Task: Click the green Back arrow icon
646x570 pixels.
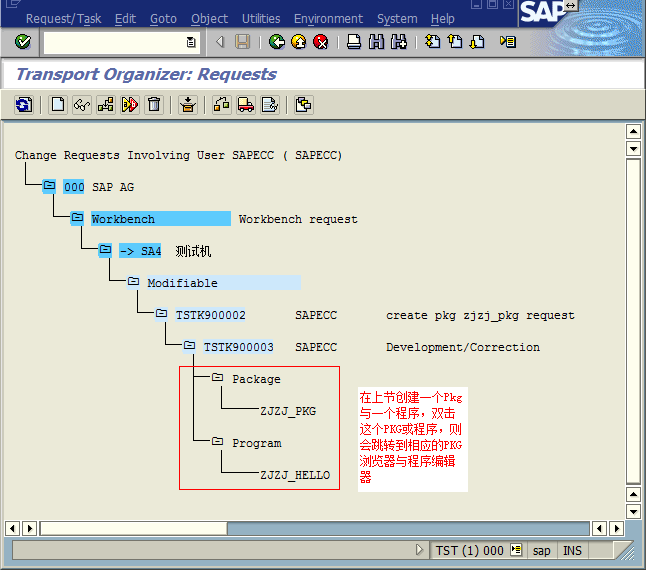Action: [x=277, y=42]
